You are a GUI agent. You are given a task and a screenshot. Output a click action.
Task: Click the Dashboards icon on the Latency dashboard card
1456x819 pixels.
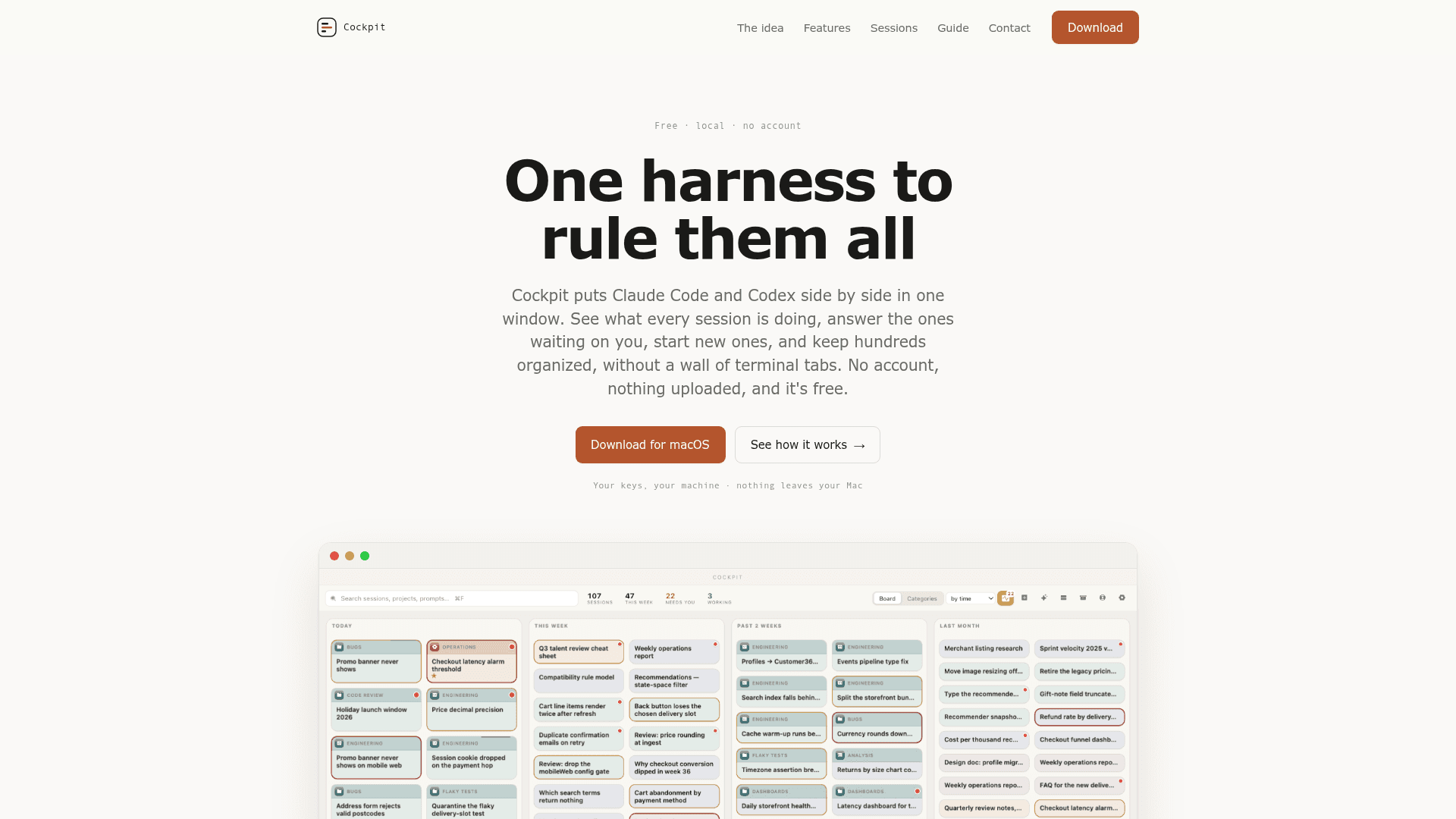[840, 791]
